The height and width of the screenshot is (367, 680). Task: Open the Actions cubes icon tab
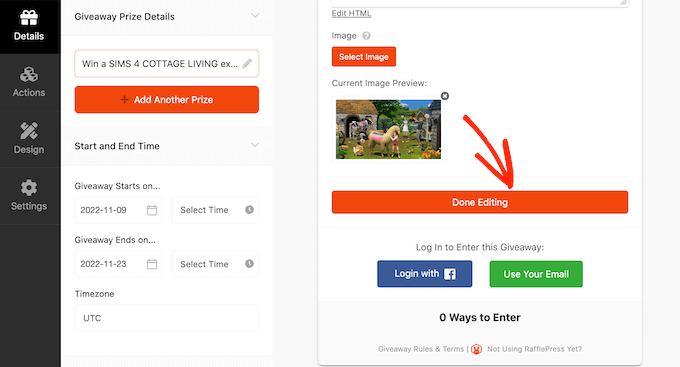(x=29, y=82)
